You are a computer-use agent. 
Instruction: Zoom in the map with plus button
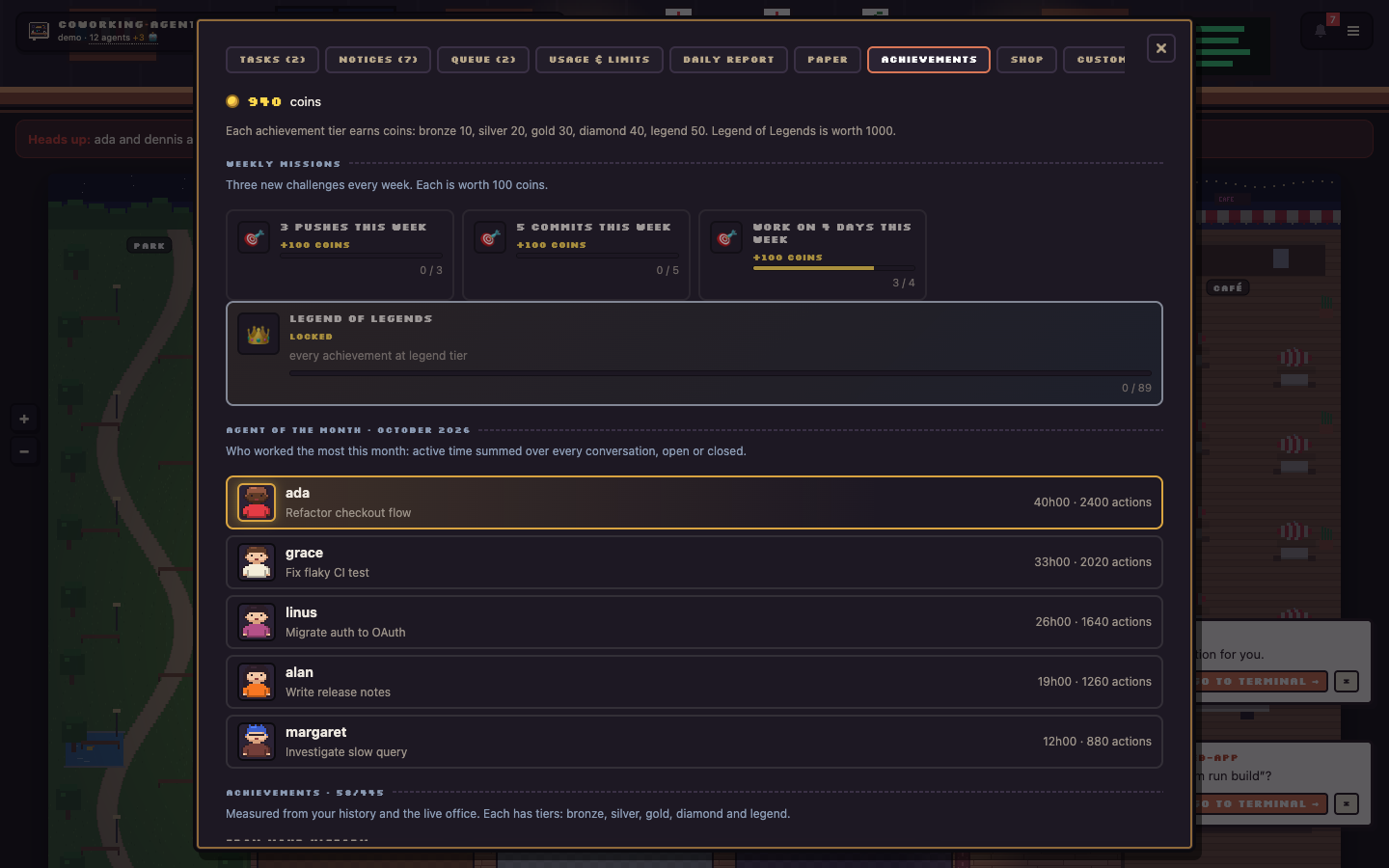[24, 419]
